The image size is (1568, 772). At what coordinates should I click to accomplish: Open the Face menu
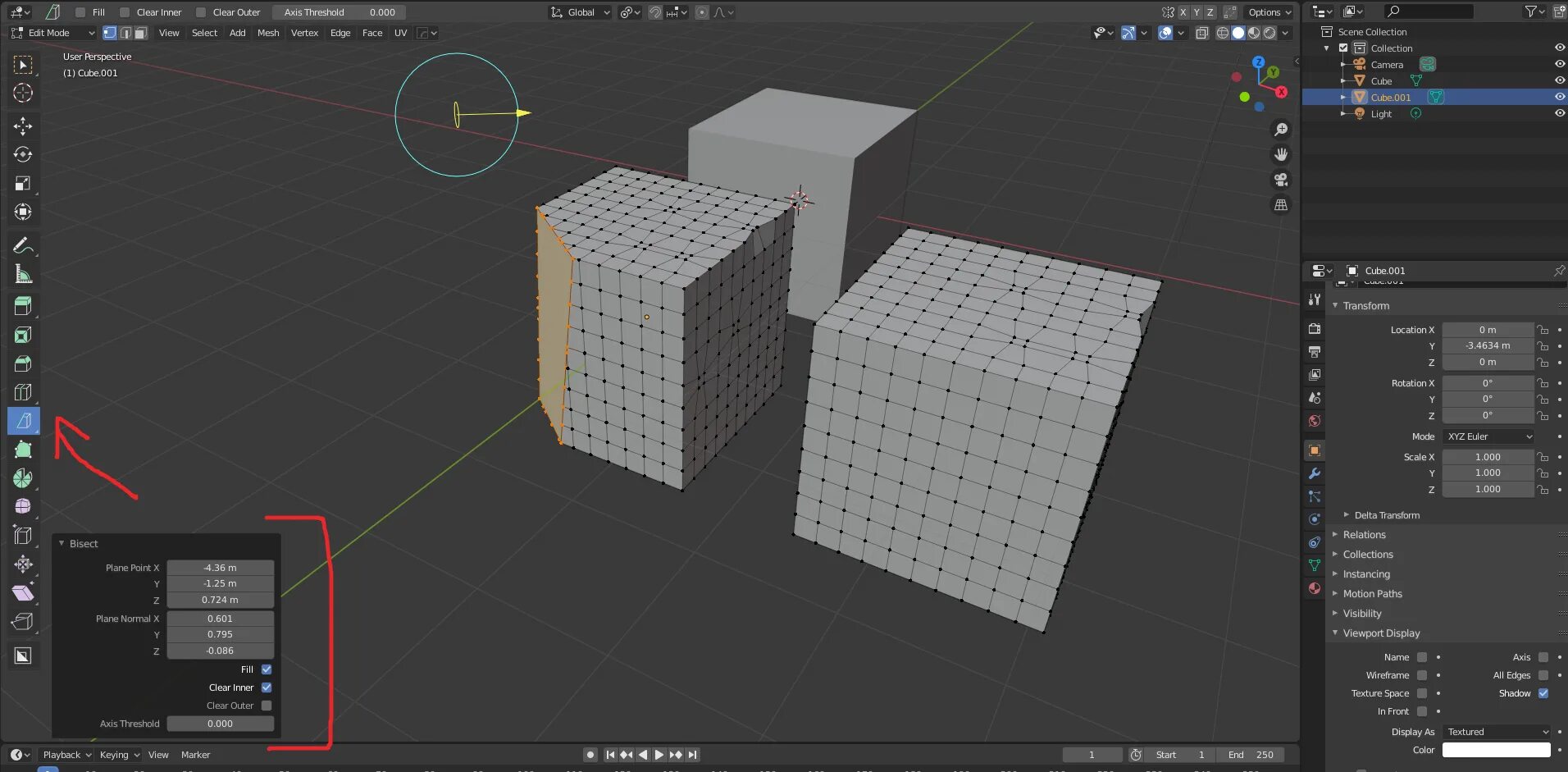coord(372,33)
